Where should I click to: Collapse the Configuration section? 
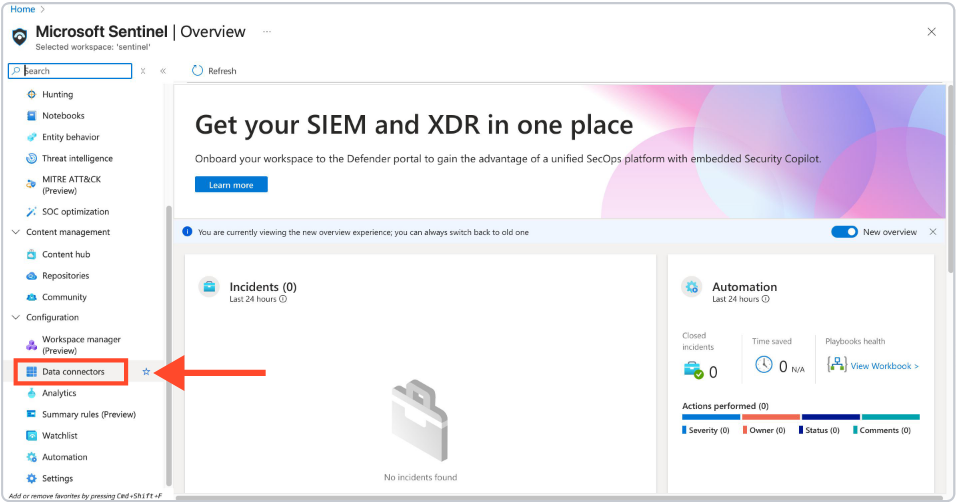(16, 317)
